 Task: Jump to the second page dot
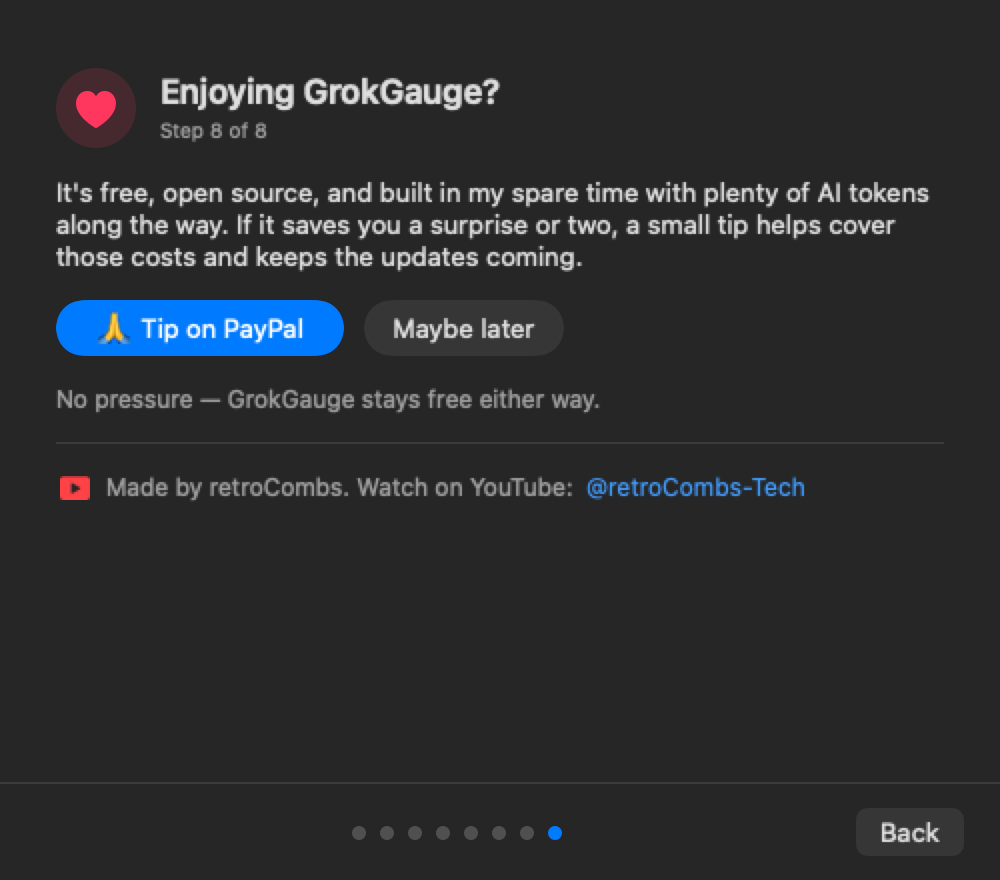pyautogui.click(x=387, y=833)
